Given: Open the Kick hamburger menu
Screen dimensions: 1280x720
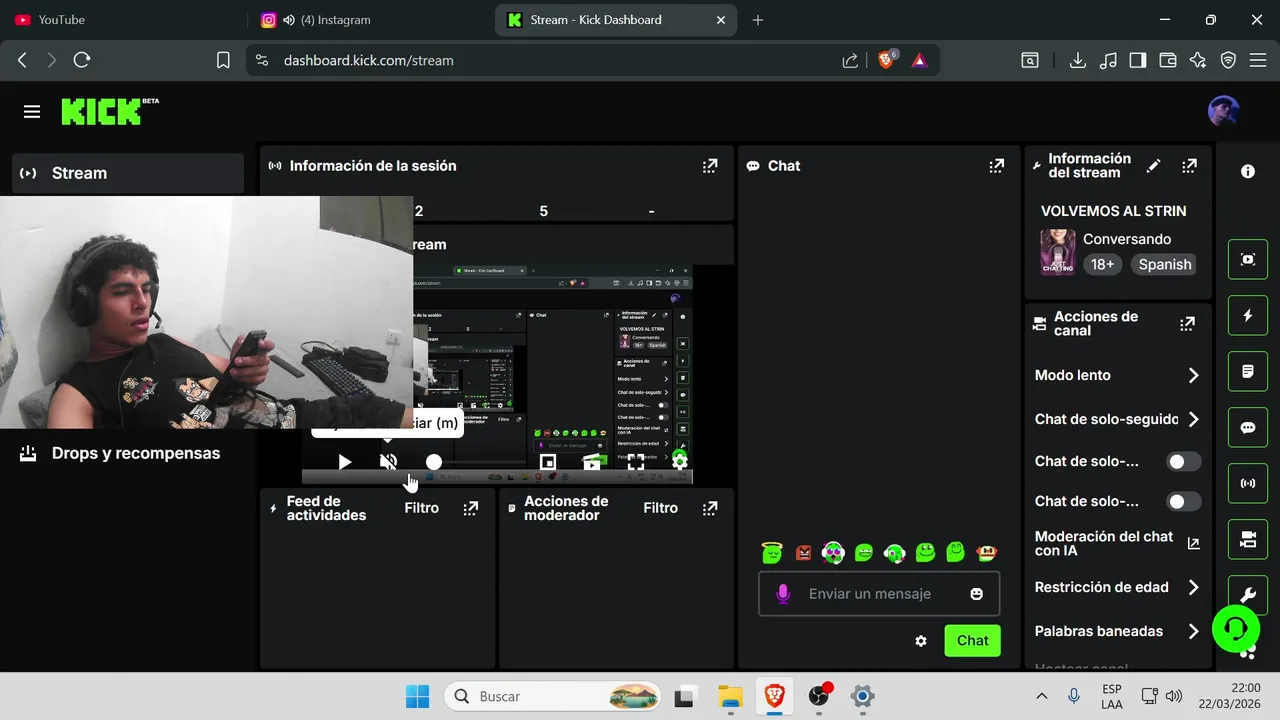Looking at the screenshot, I should click(x=32, y=112).
